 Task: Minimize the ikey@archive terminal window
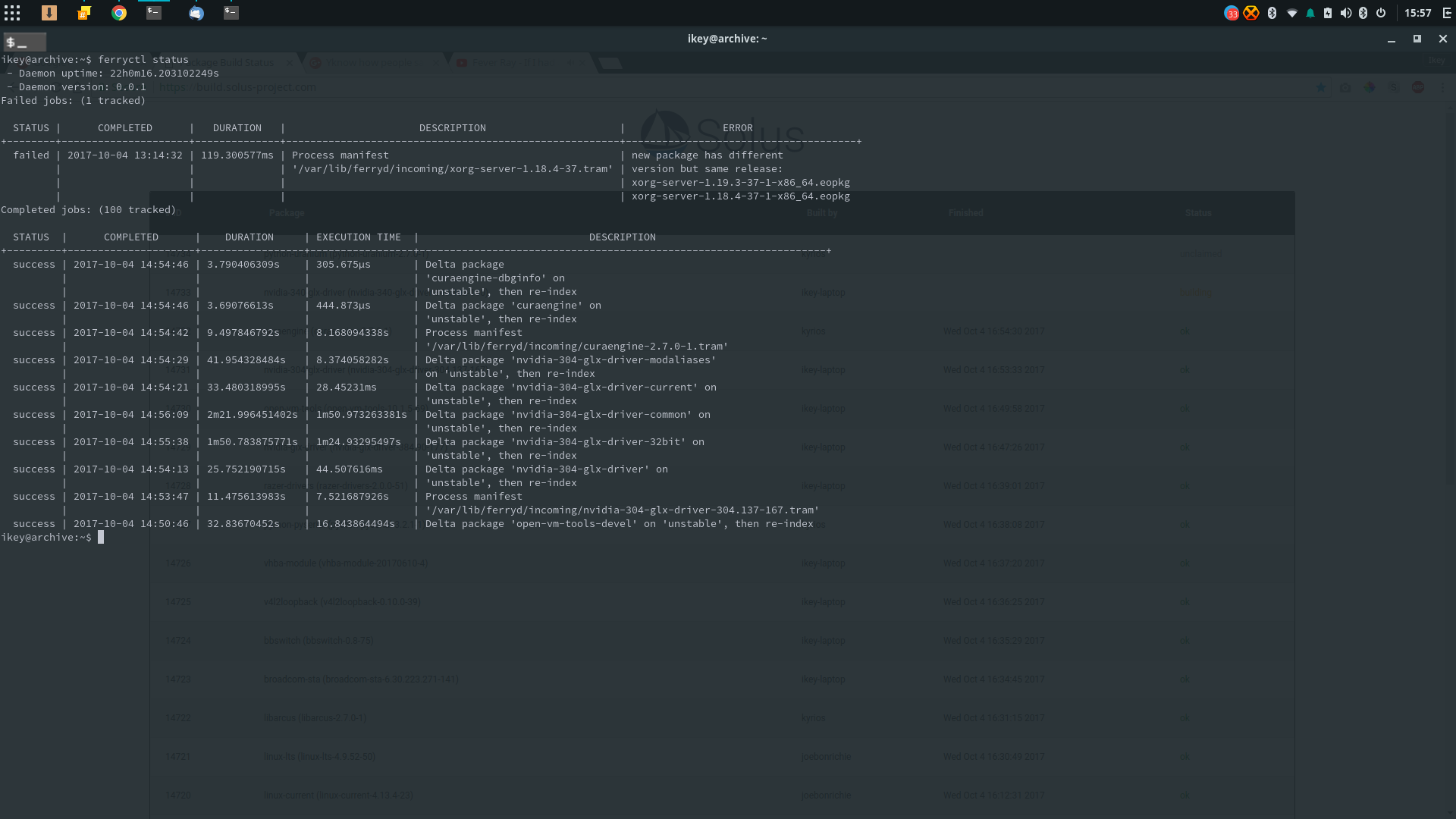(1392, 39)
